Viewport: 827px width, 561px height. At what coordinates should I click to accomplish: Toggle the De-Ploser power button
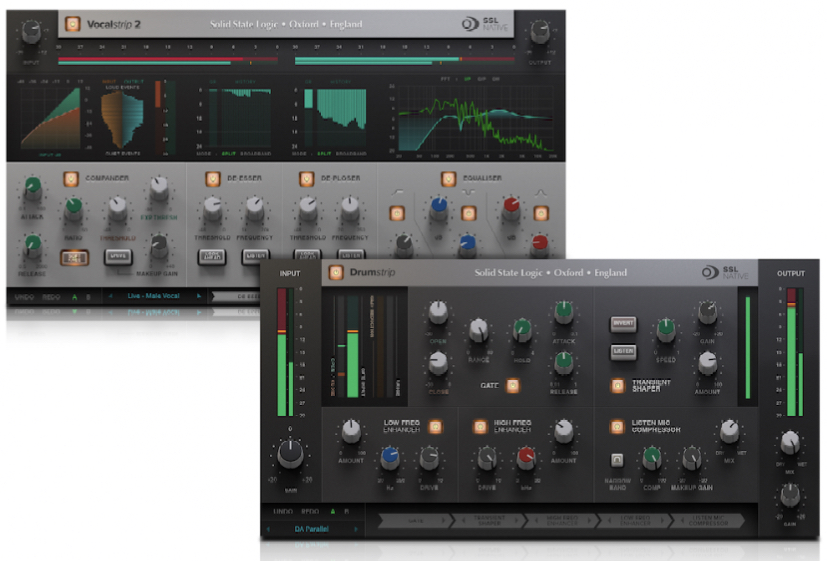tap(300, 179)
